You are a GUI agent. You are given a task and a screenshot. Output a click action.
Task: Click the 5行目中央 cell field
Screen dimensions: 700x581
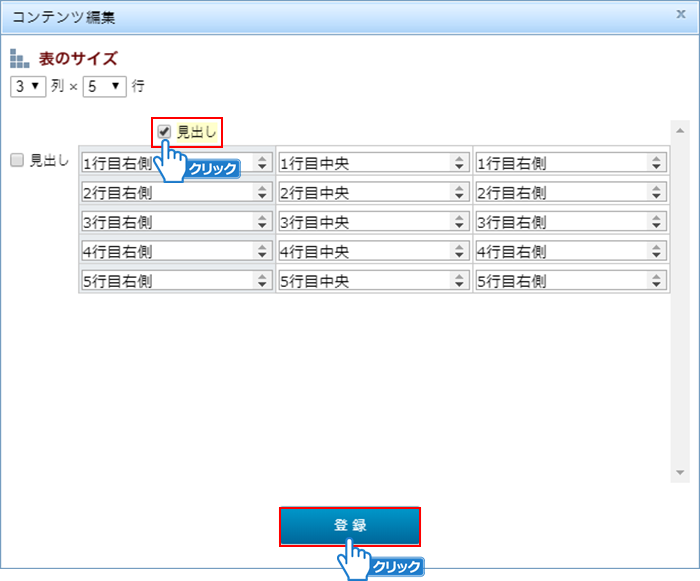pyautogui.click(x=363, y=281)
